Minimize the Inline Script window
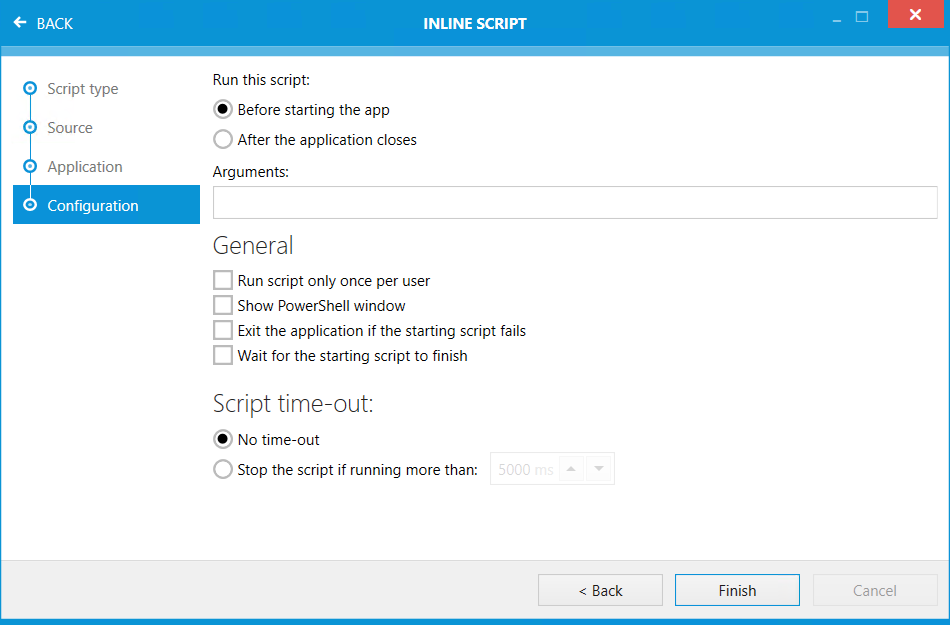 pyautogui.click(x=837, y=19)
